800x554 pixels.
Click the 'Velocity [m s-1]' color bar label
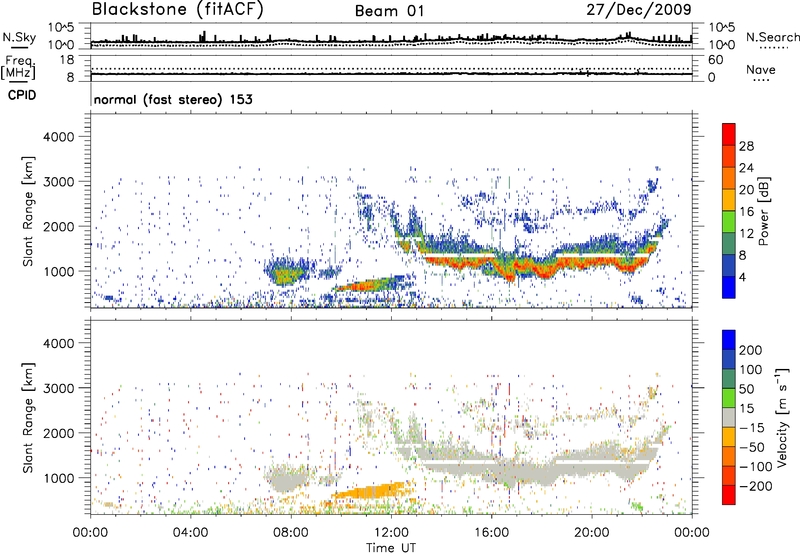click(782, 418)
